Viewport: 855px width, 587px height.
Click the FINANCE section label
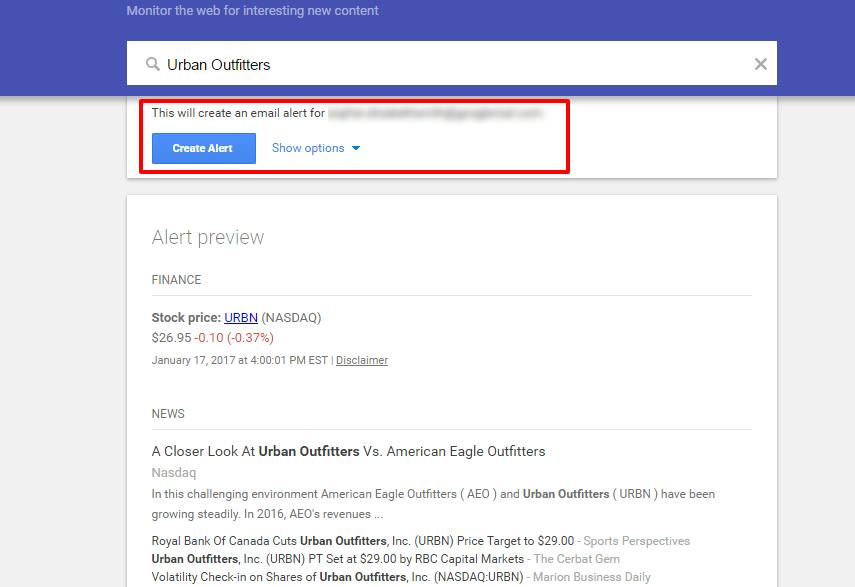click(x=176, y=280)
